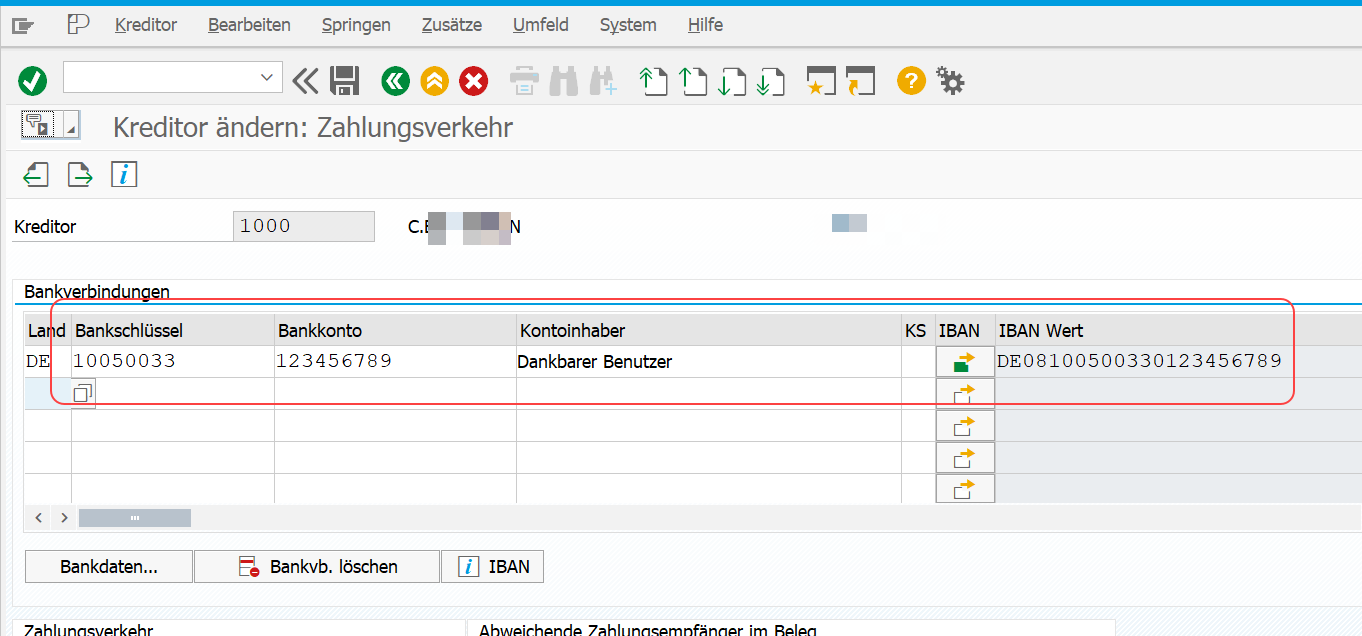The image size is (1362, 636).
Task: Go to previous screen page icon
Action: click(36, 175)
